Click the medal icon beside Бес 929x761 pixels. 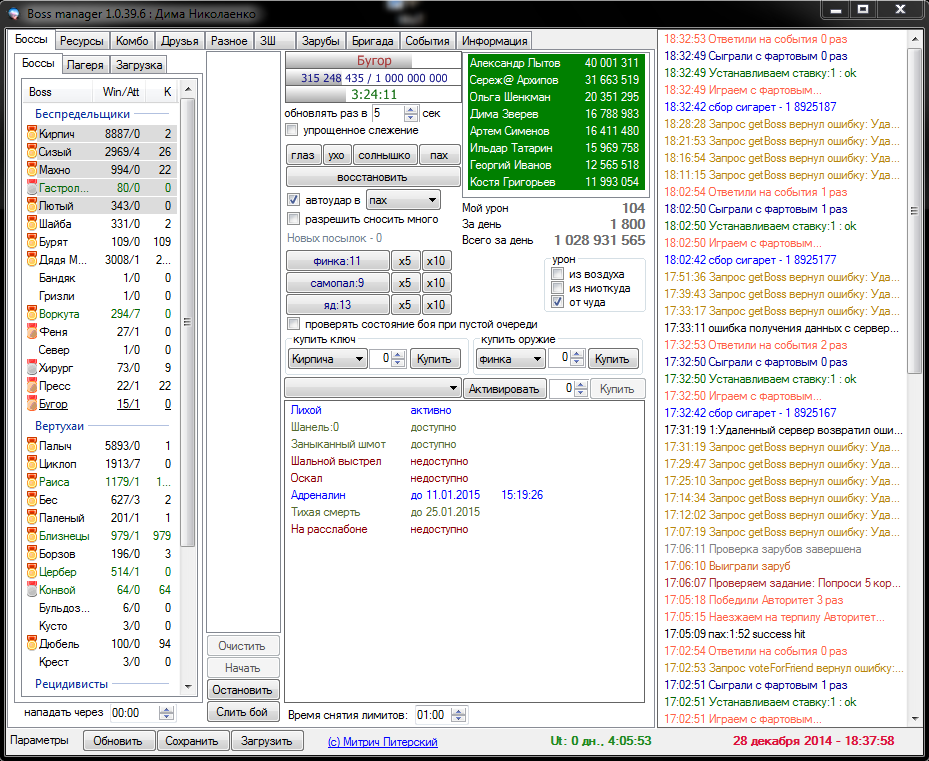pyautogui.click(x=32, y=500)
